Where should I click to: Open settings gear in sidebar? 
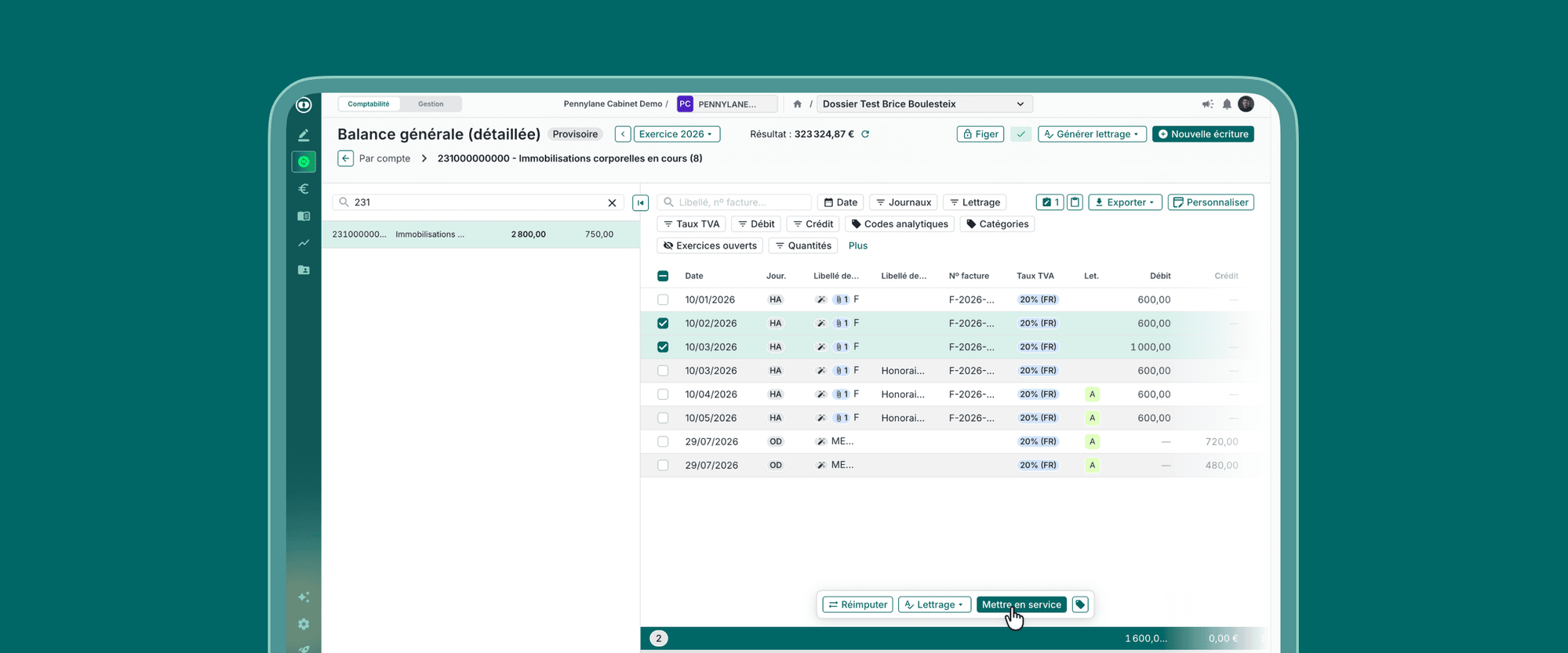pos(304,624)
